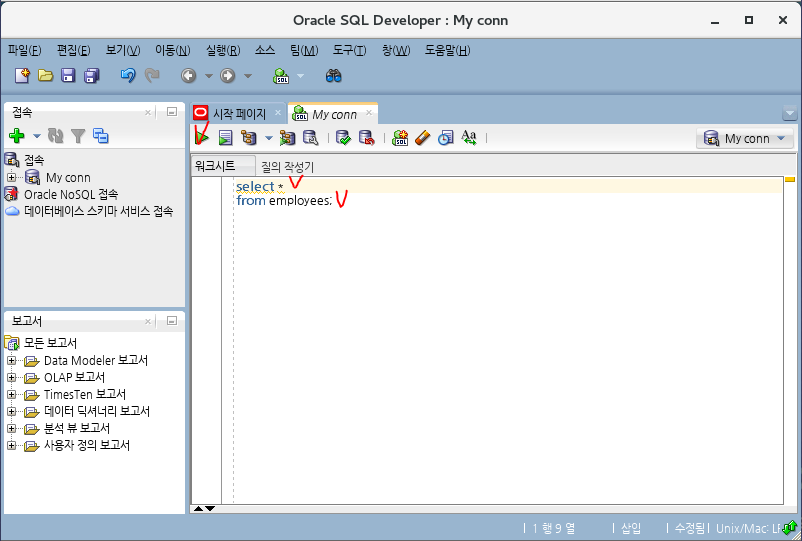This screenshot has width=802, height=541.
Task: Open the 도구(T) menu
Action: coord(349,51)
